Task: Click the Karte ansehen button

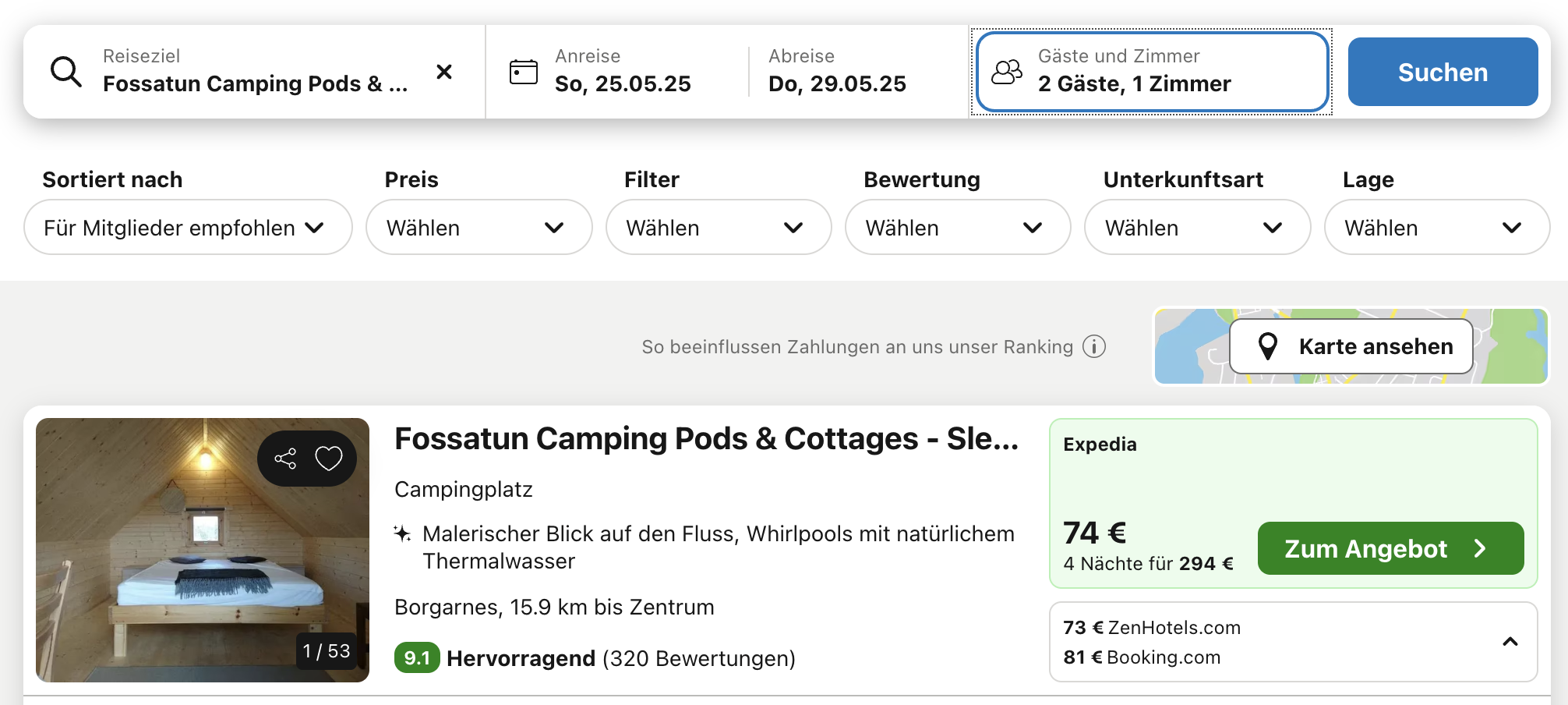Action: coord(1351,346)
